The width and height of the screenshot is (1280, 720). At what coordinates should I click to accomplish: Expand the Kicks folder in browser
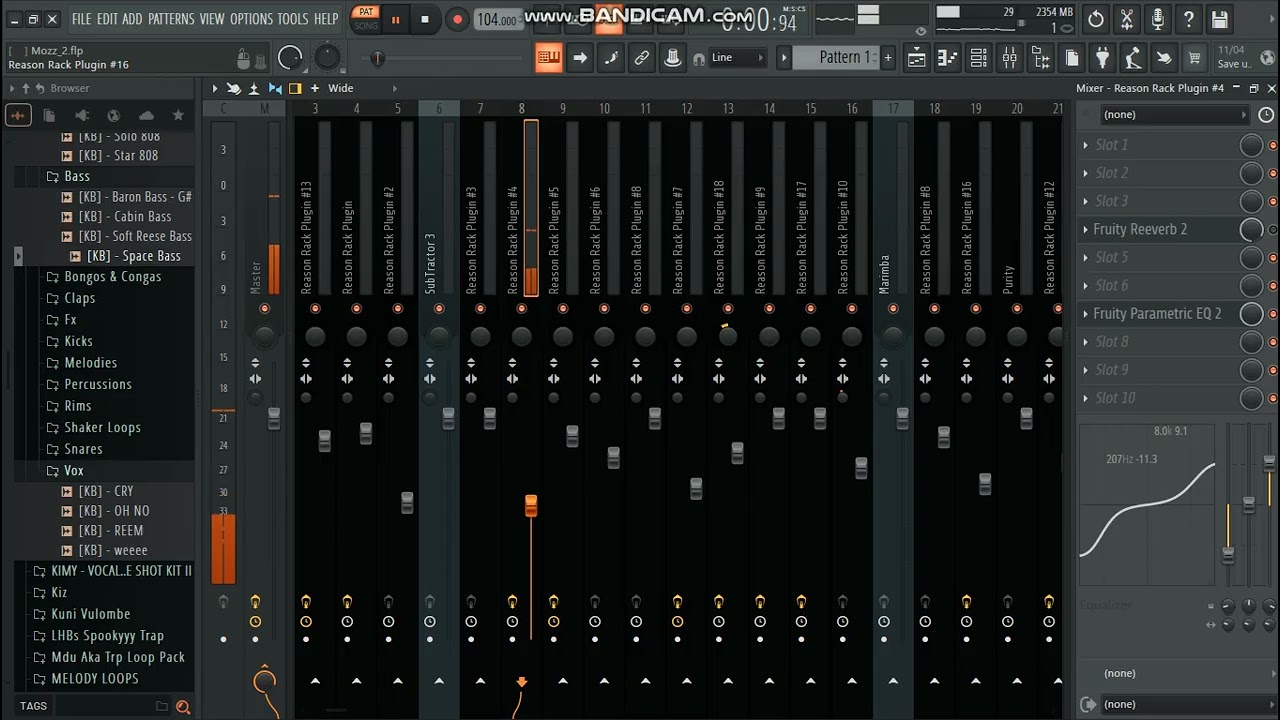(x=78, y=341)
